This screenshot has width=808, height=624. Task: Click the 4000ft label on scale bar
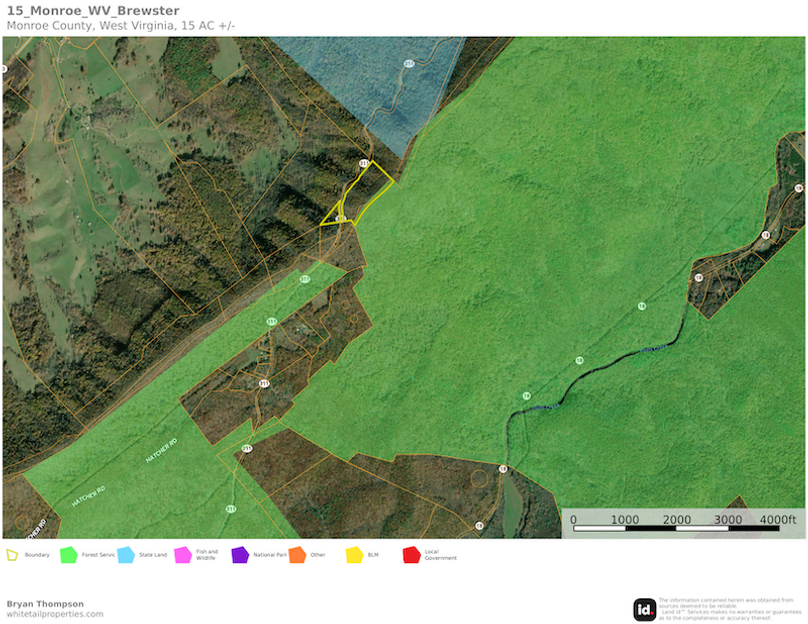point(776,520)
